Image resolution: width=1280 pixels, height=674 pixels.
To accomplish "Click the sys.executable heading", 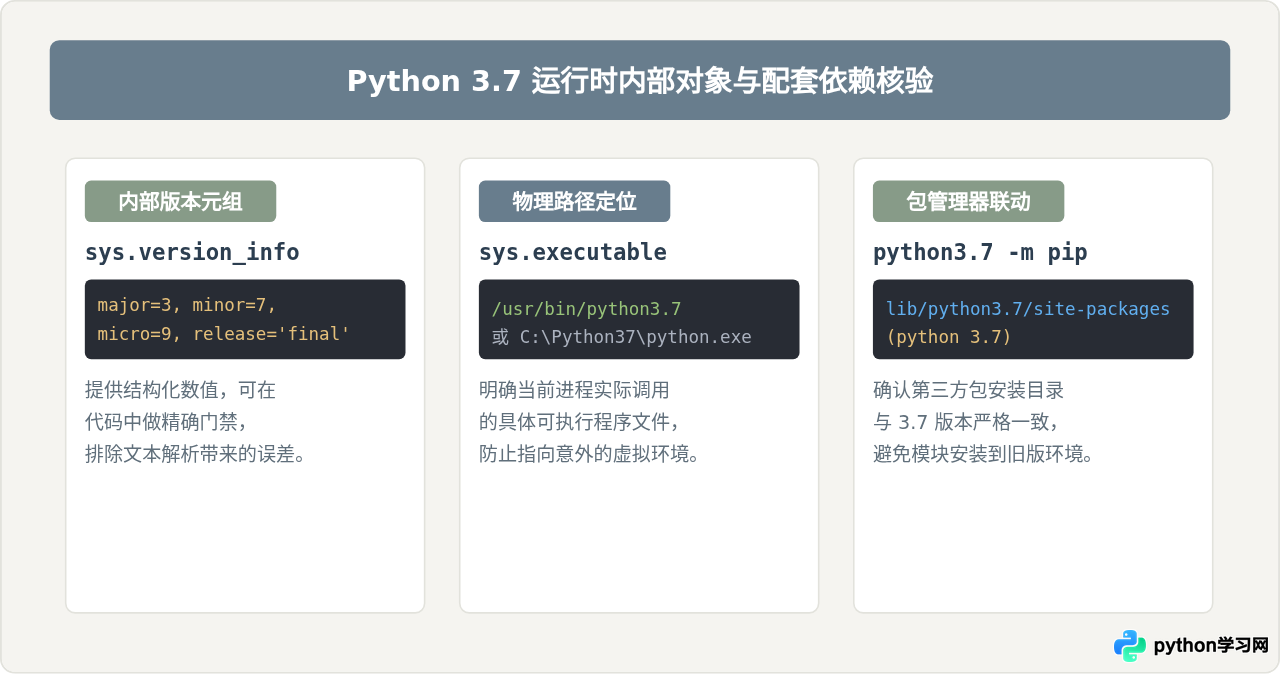I will (573, 252).
